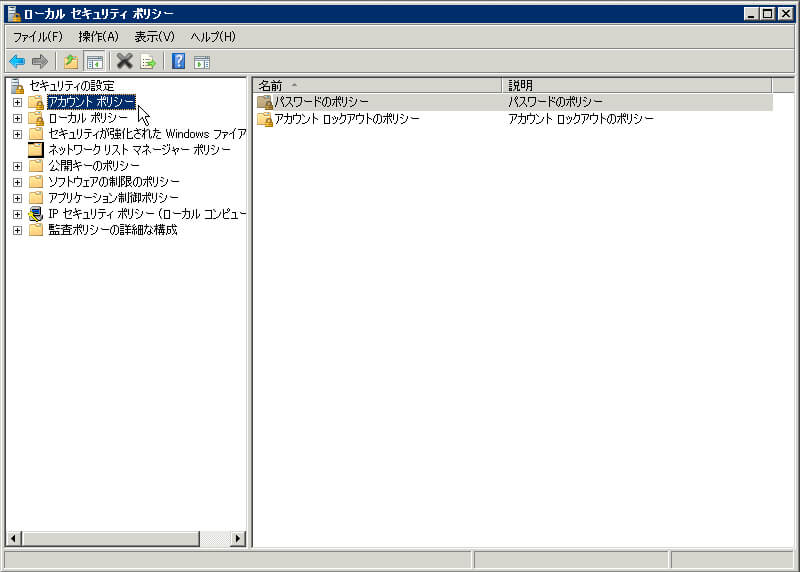Click tree pane scrollbar left arrow
This screenshot has width=800, height=572.
(x=14, y=538)
